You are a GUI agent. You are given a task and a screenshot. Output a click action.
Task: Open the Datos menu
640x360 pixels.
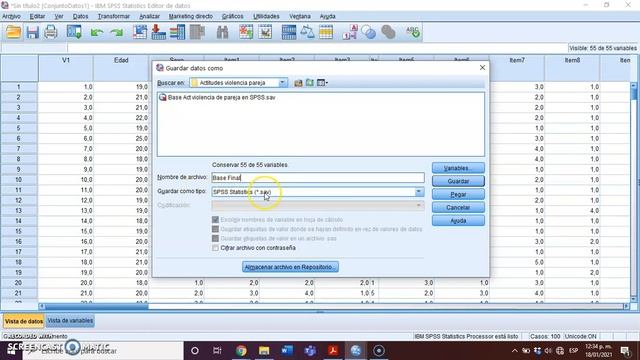pos(80,16)
